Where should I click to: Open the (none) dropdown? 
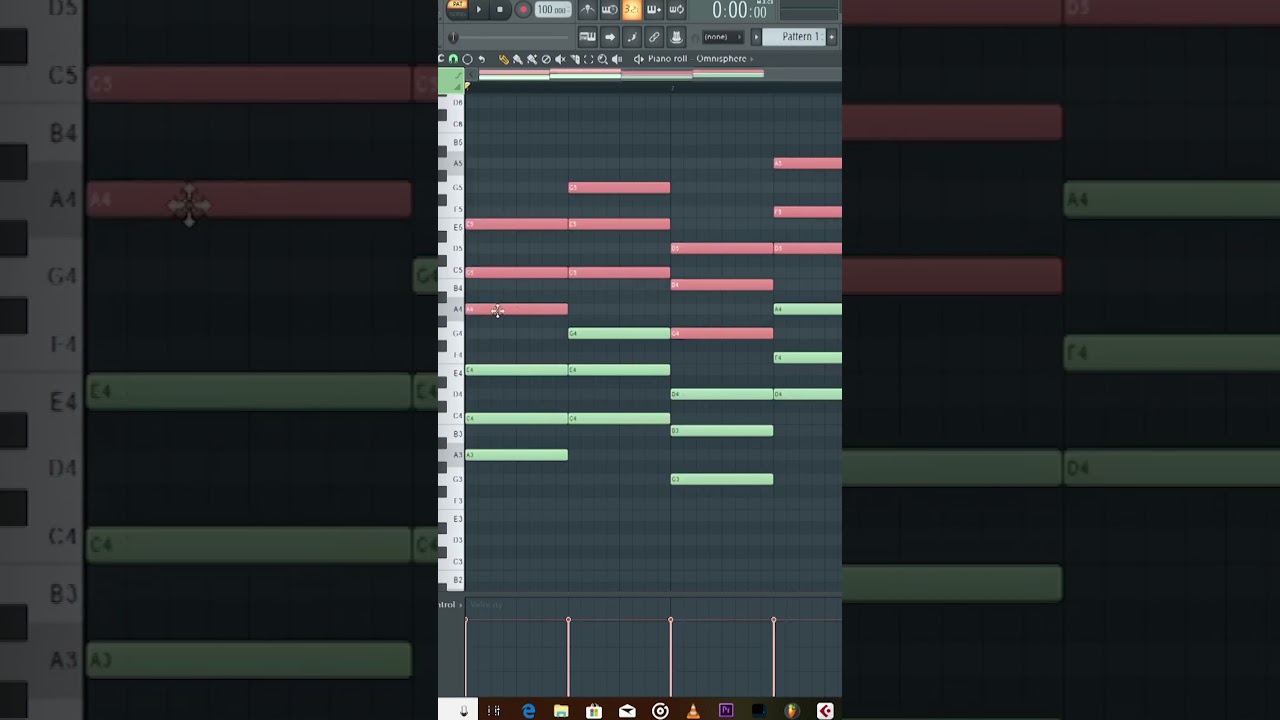click(x=723, y=37)
